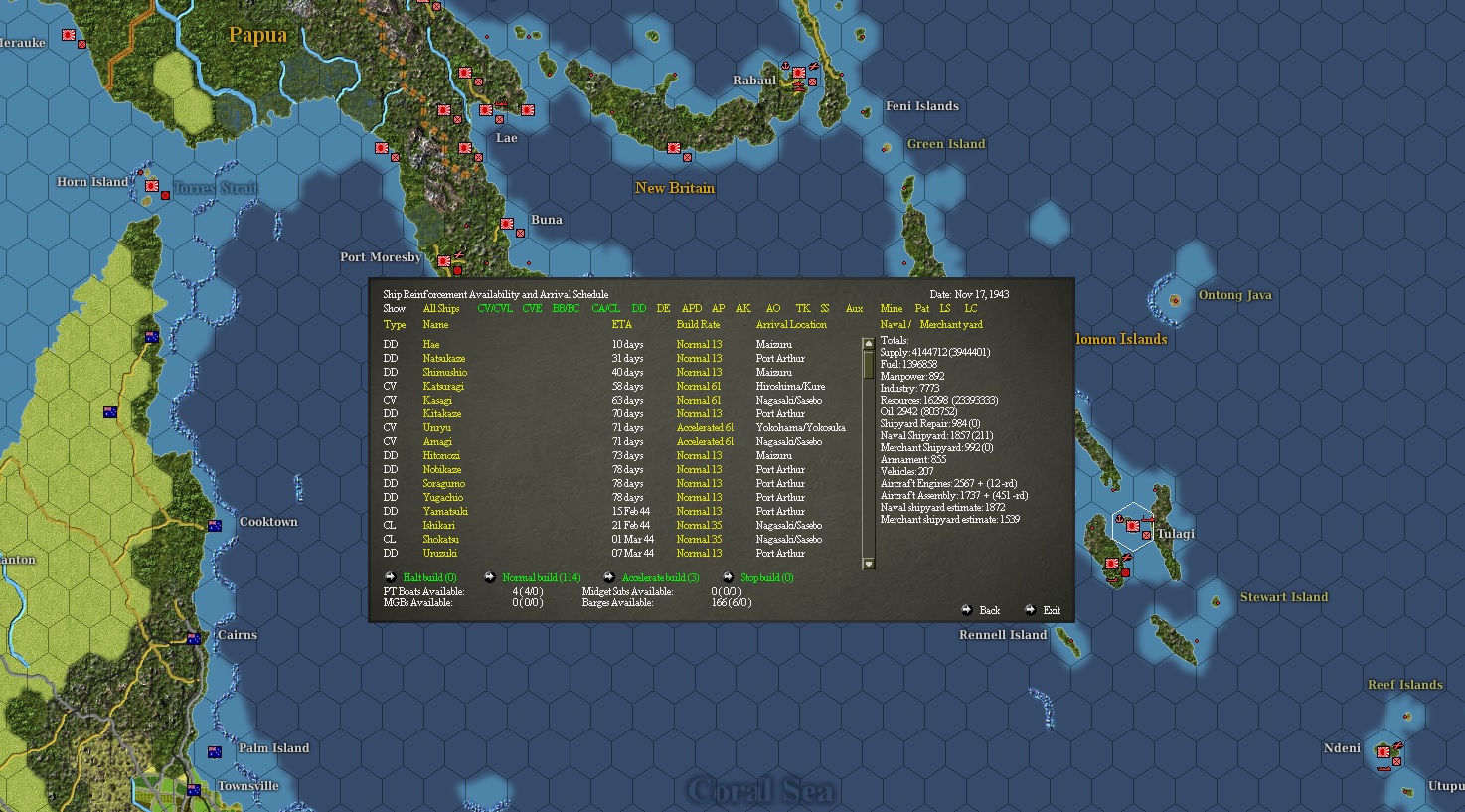The width and height of the screenshot is (1465, 812).
Task: Click the Stop build (0) label
Action: [767, 577]
